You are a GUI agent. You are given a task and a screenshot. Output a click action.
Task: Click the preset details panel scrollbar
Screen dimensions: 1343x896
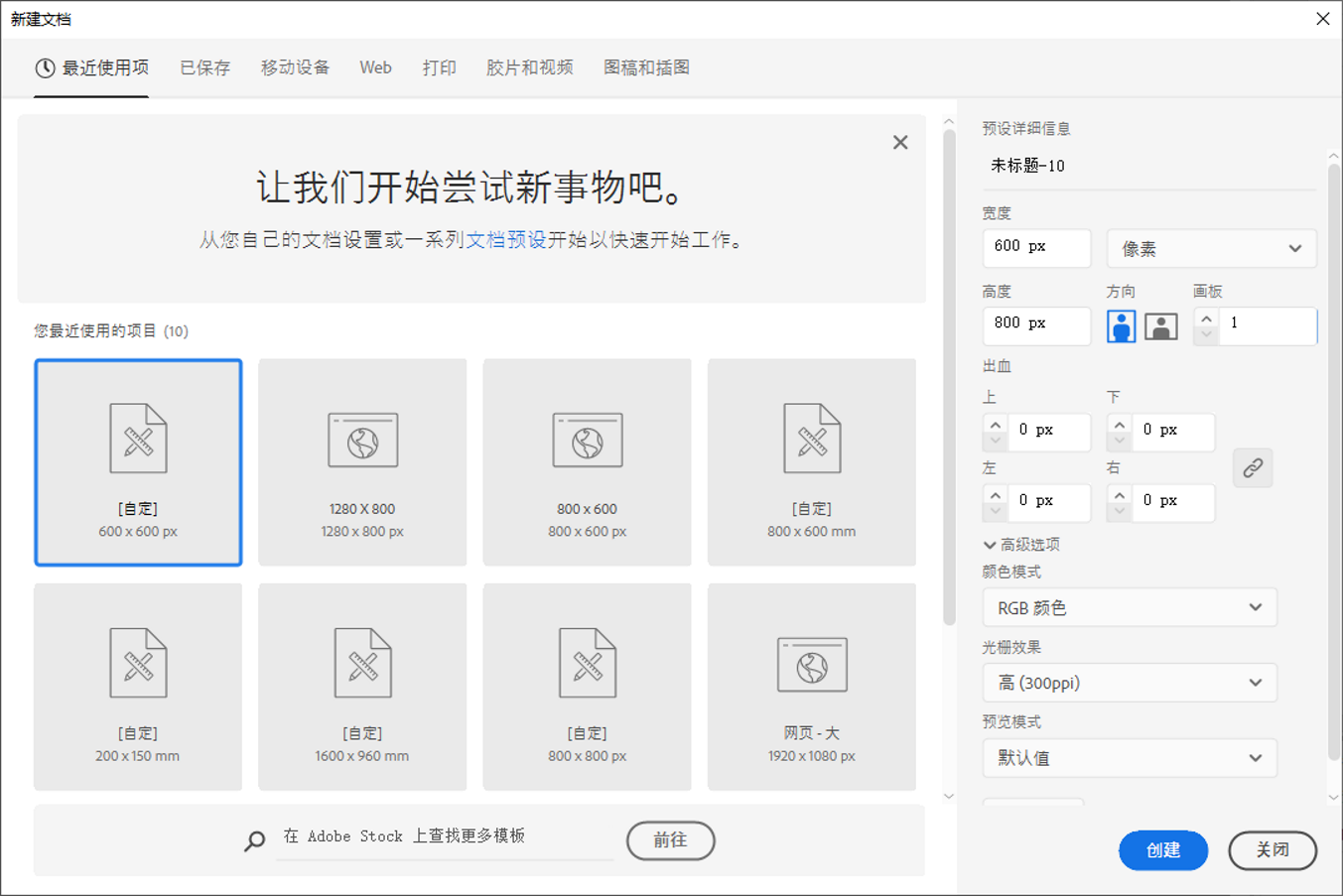[x=1334, y=461]
